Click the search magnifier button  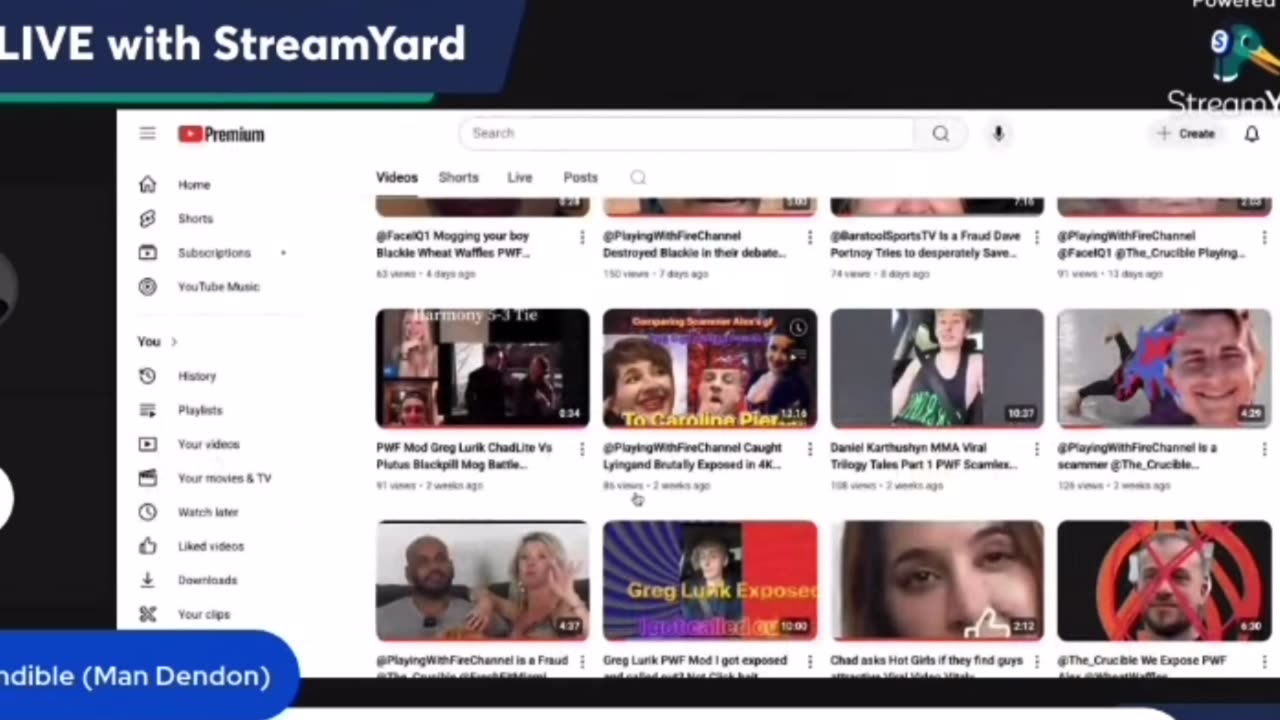click(940, 133)
